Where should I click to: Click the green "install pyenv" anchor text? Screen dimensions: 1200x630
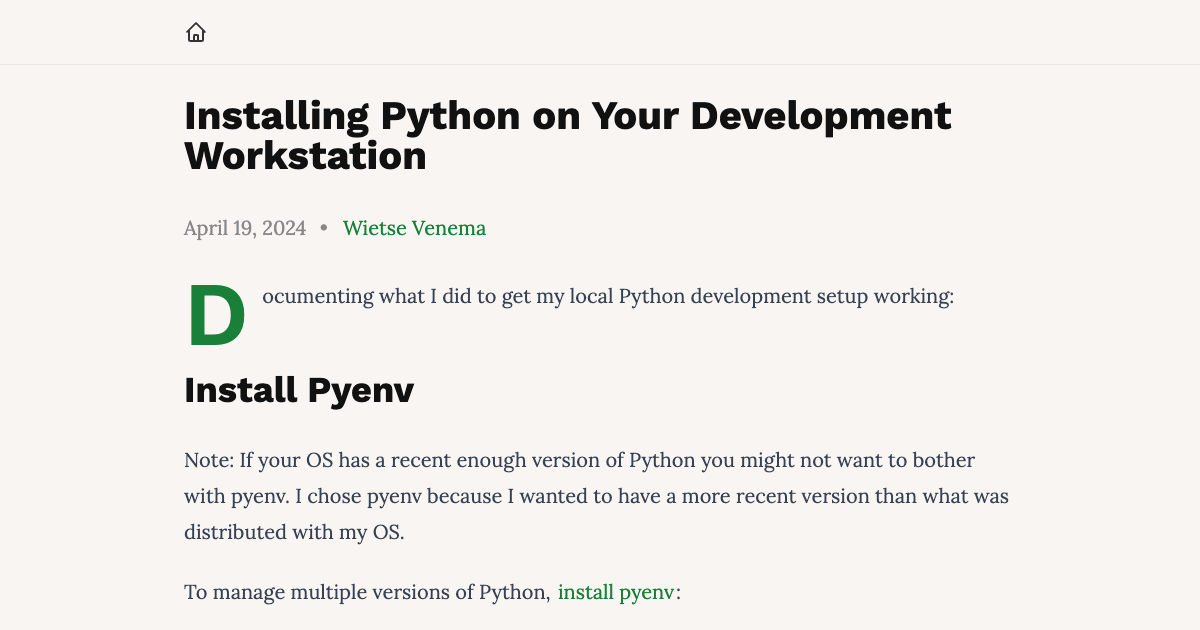(x=616, y=592)
